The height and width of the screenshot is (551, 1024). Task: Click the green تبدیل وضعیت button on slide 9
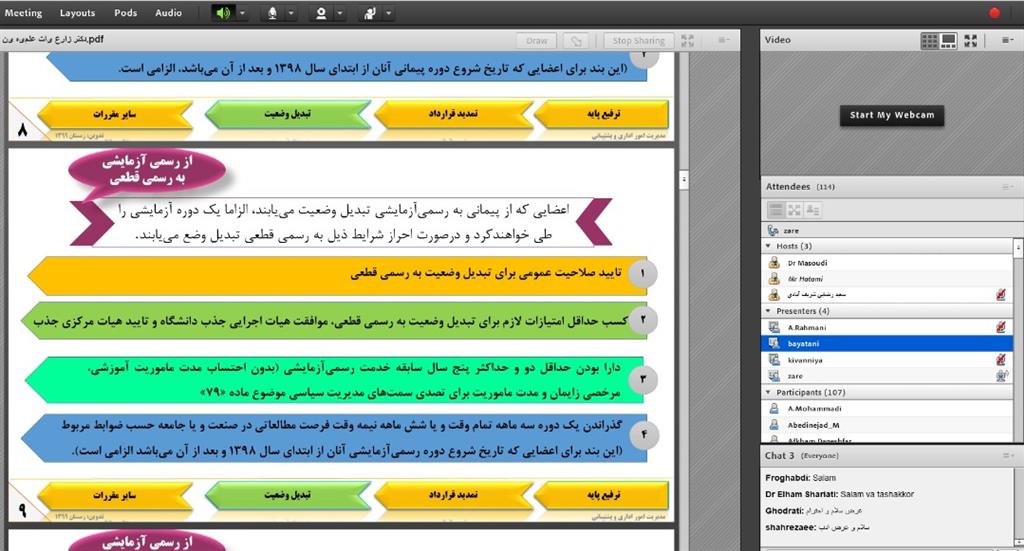coord(288,496)
